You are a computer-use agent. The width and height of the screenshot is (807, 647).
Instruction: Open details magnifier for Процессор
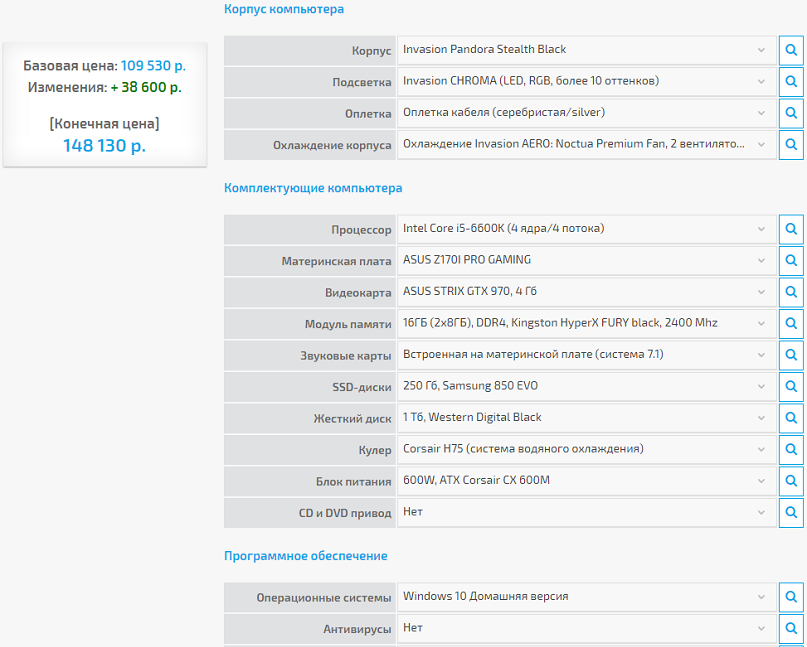point(792,229)
